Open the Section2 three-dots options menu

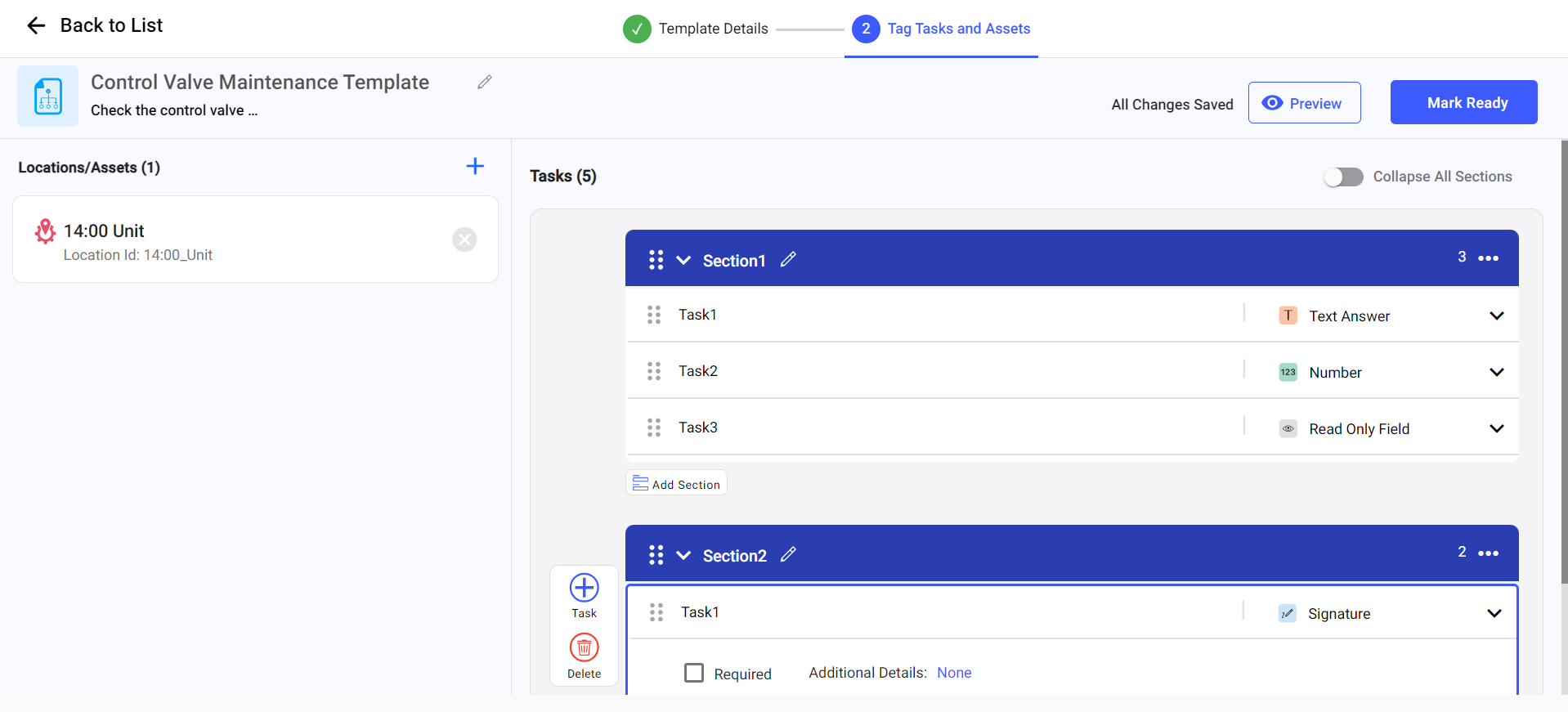(1488, 553)
